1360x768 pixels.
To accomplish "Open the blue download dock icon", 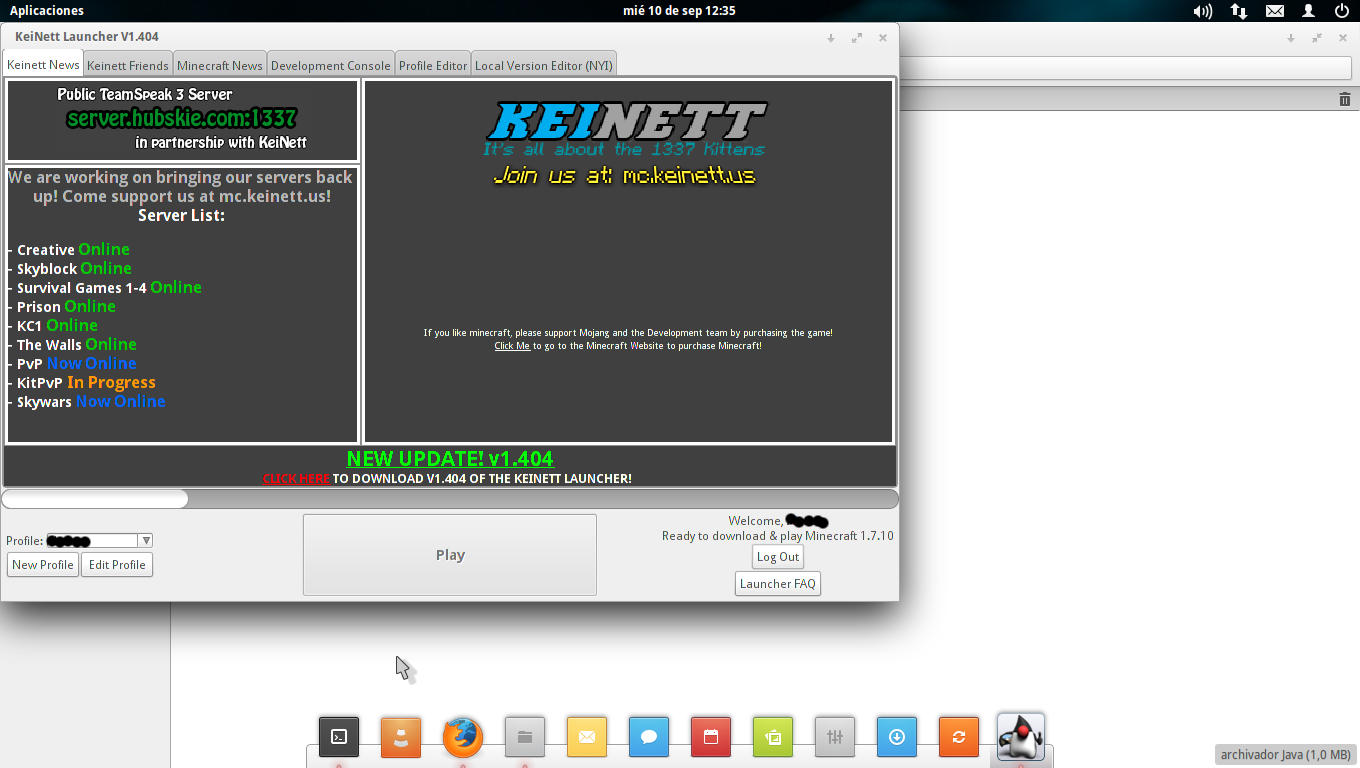I will pyautogui.click(x=897, y=737).
